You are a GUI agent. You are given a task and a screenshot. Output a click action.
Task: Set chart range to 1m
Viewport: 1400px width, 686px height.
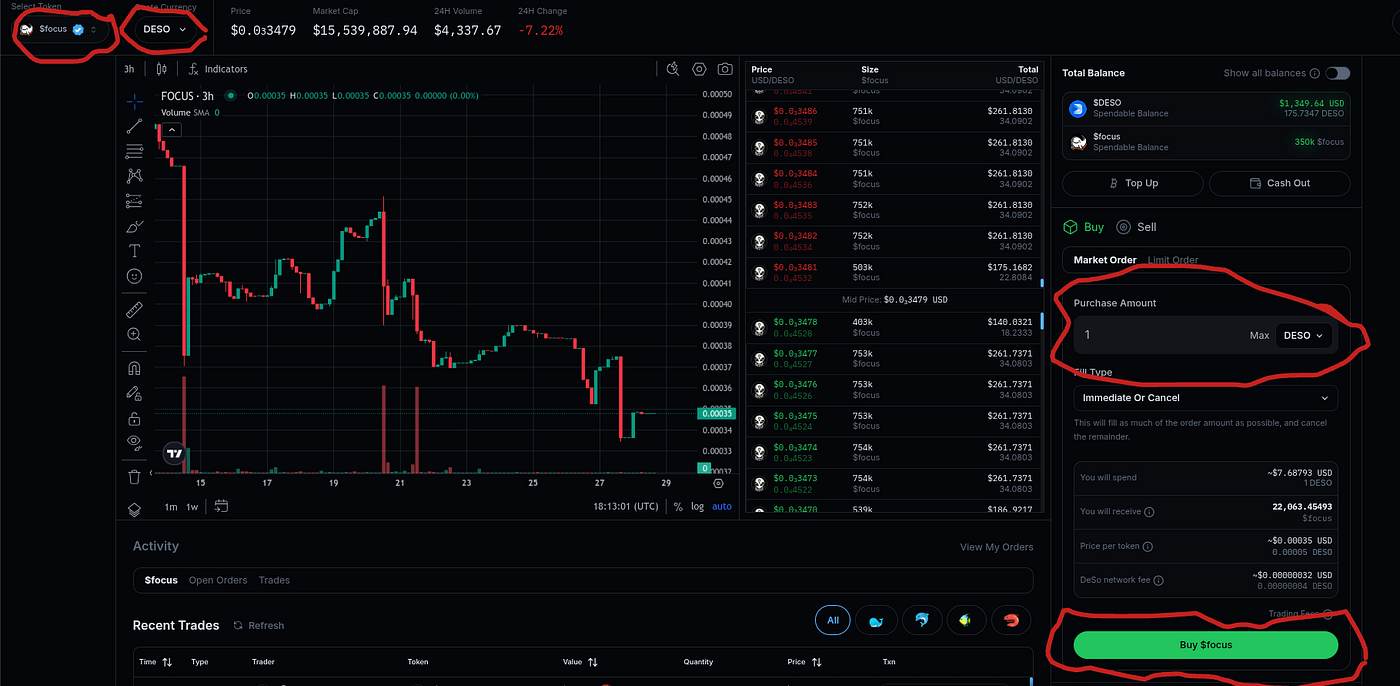point(171,507)
